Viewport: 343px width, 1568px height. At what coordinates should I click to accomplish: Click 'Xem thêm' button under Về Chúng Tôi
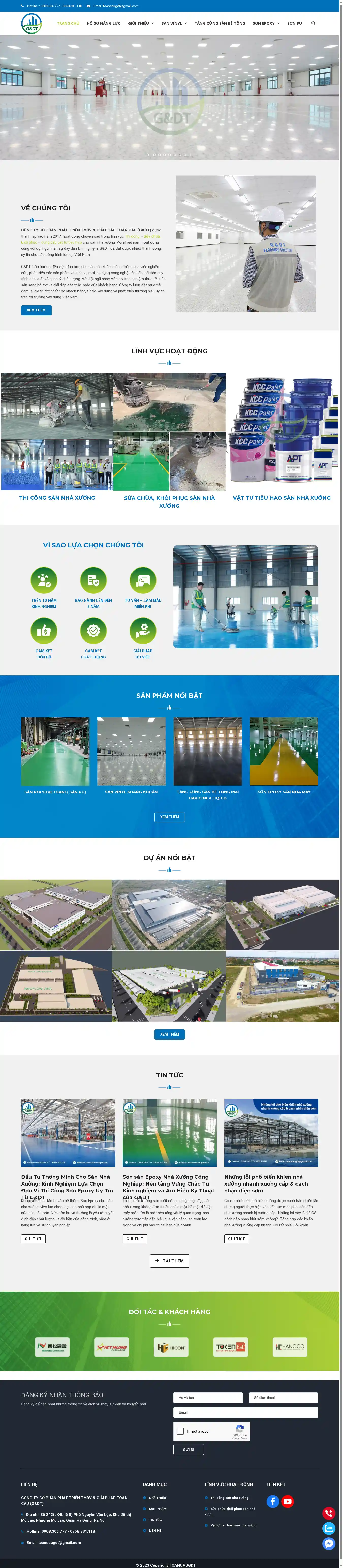36,310
